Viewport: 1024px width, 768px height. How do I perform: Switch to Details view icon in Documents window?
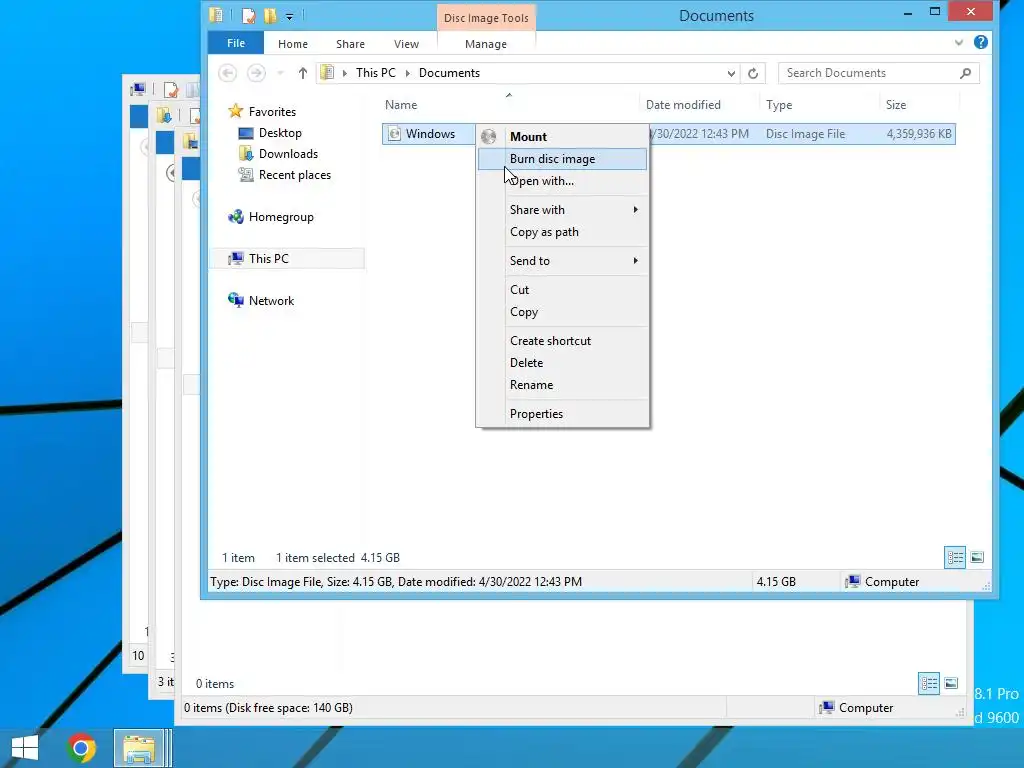[955, 557]
